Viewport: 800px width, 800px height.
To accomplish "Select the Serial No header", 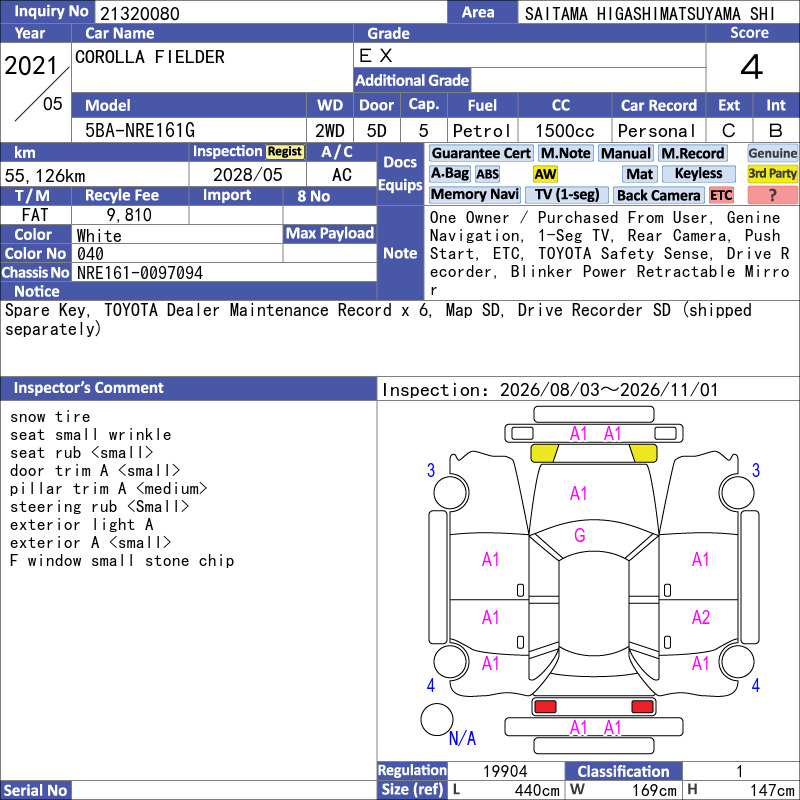I will click(35, 791).
